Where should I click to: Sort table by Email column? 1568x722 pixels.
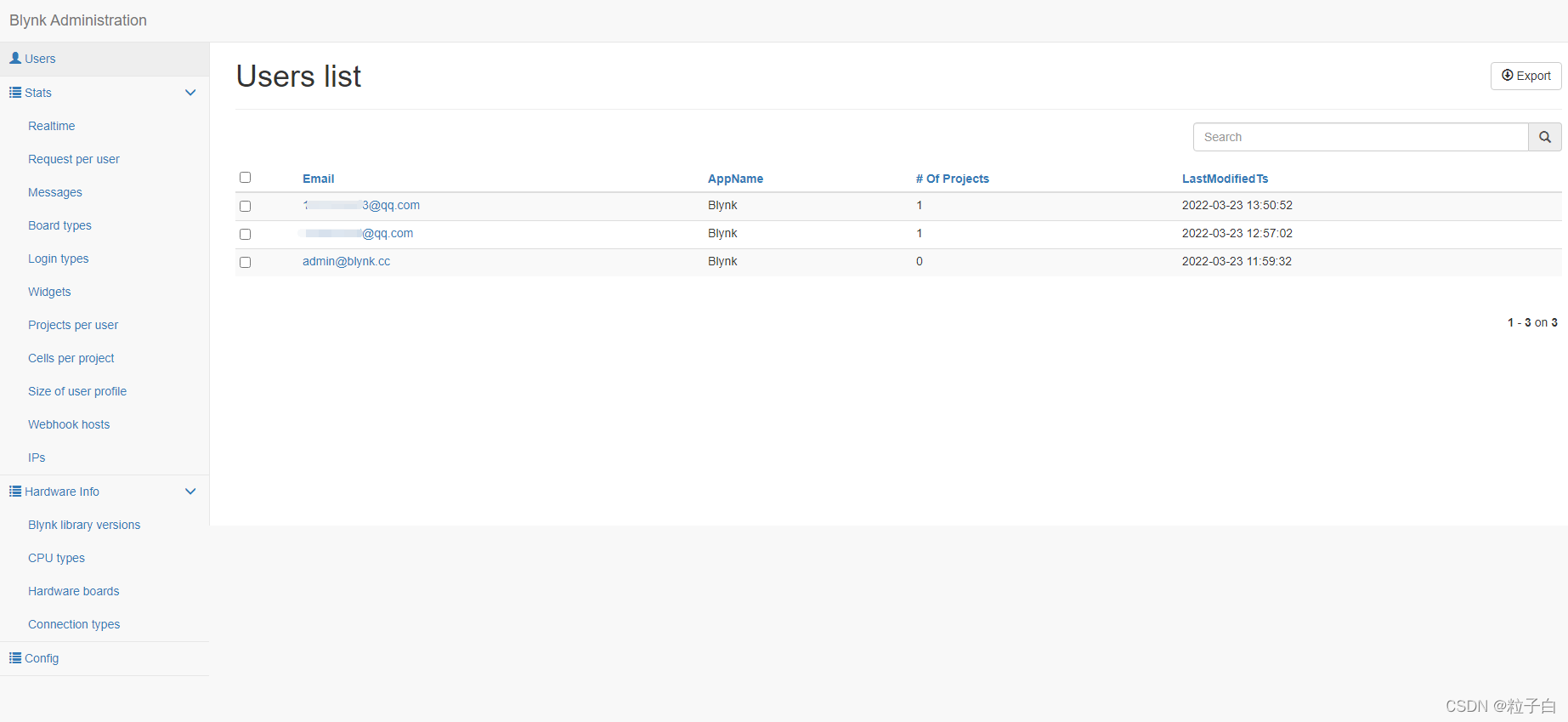318,179
